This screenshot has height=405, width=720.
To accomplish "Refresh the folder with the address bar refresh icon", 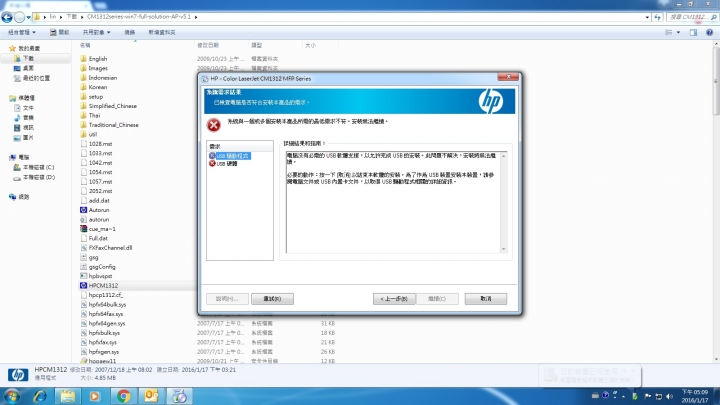I will point(658,17).
